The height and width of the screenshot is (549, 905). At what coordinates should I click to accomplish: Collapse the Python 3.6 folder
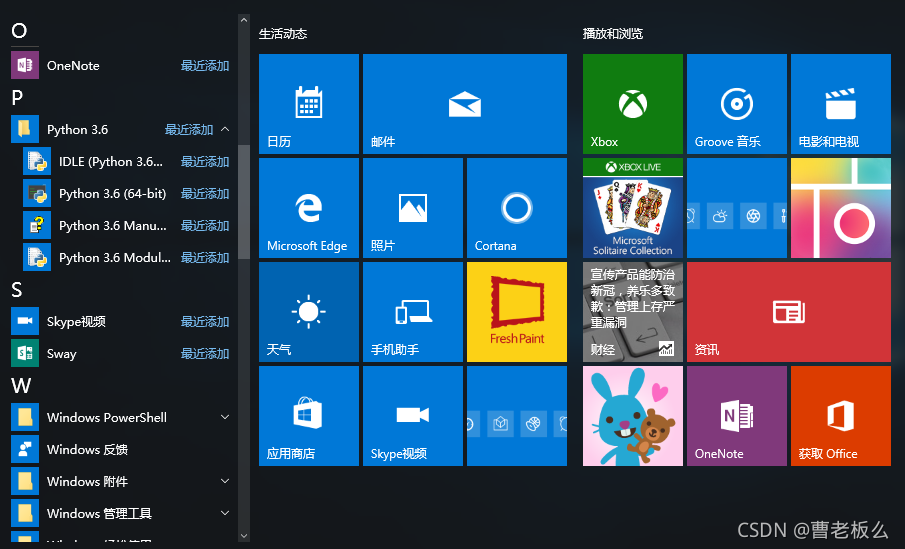pyautogui.click(x=225, y=129)
